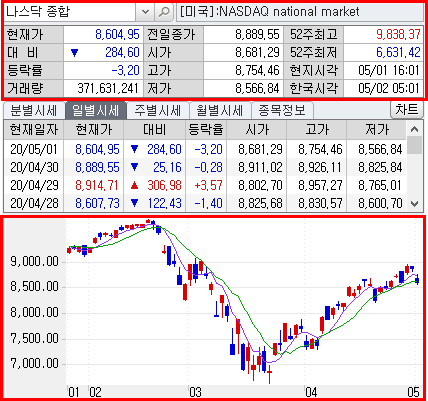428x401 pixels.
Task: Click the [미국]:NASDAQ national market field
Action: (x=300, y=12)
